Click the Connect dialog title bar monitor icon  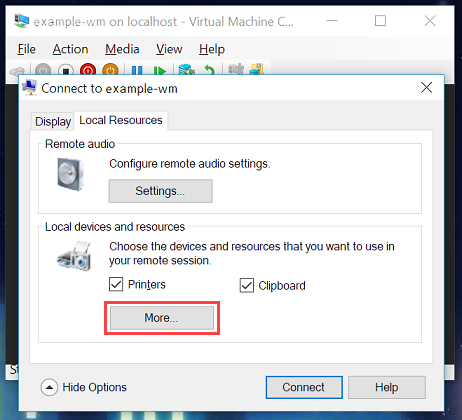[29, 88]
